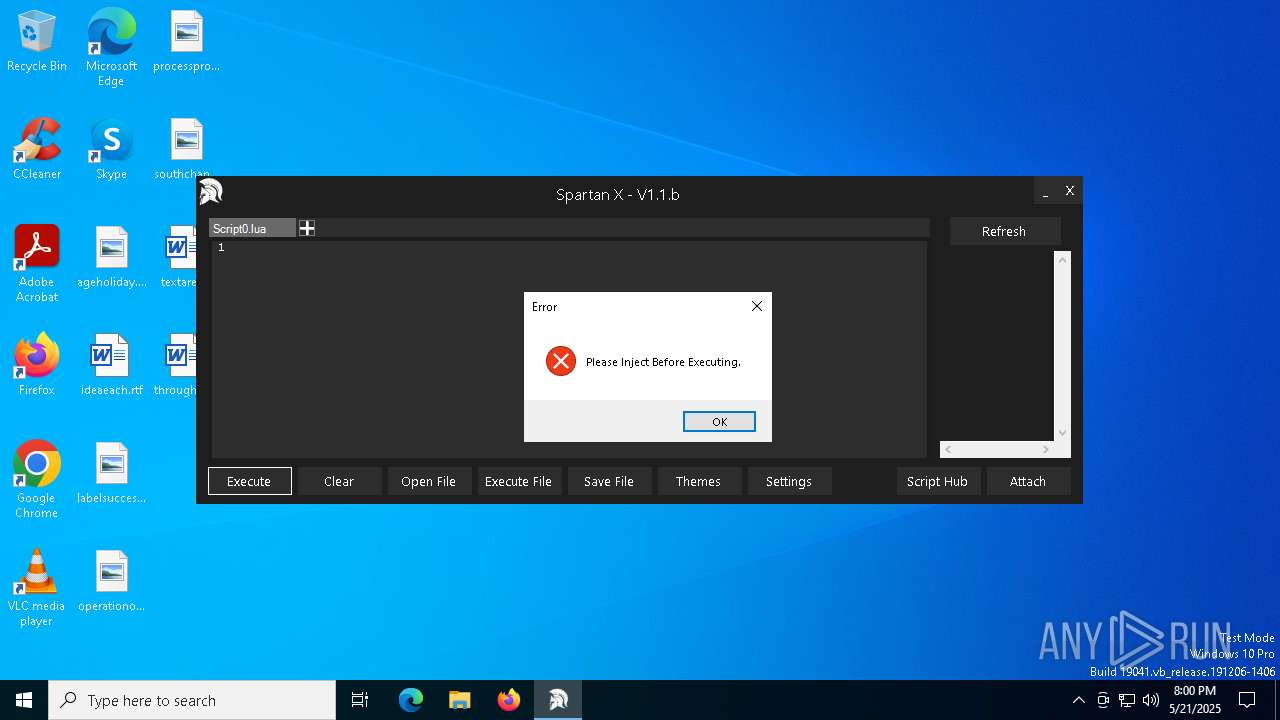Launch Edge from the taskbar
Image resolution: width=1280 pixels, height=720 pixels.
411,700
